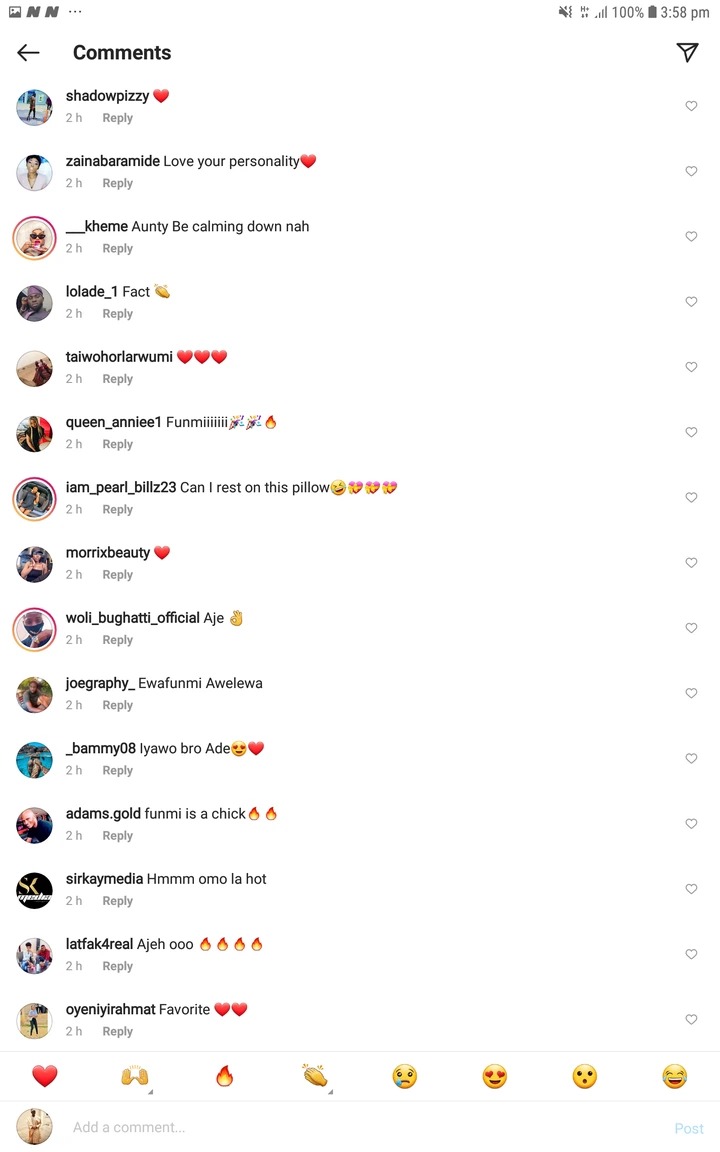720x1152 pixels.
Task: Reply to __kheme's comment
Action: [118, 248]
